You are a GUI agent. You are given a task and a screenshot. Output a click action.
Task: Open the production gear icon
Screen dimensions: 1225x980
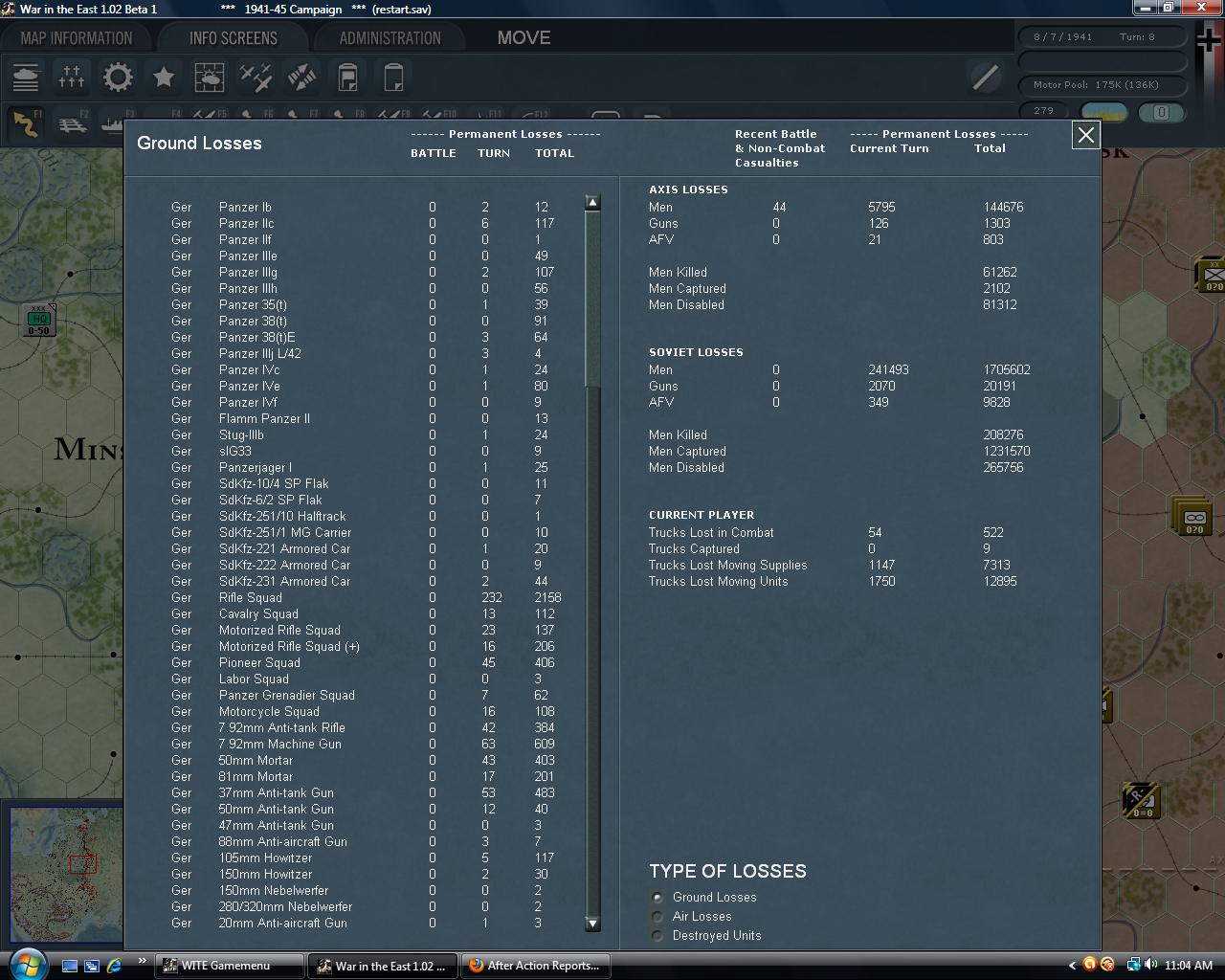click(118, 77)
